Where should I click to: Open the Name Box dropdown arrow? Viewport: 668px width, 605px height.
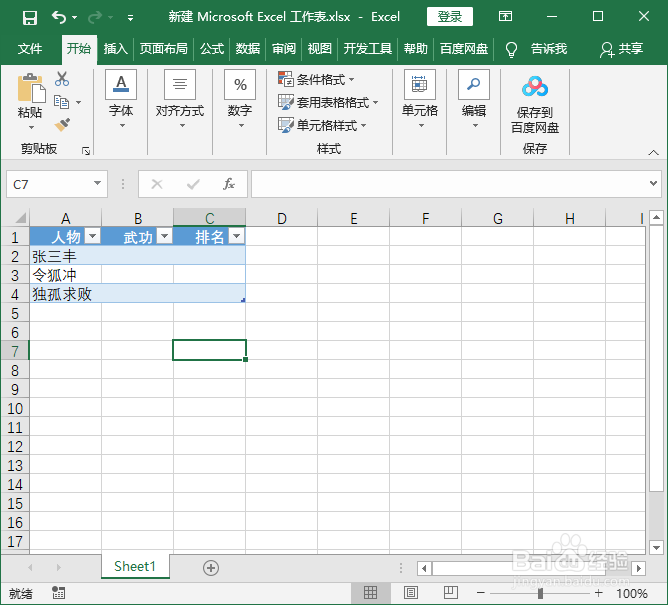point(98,183)
